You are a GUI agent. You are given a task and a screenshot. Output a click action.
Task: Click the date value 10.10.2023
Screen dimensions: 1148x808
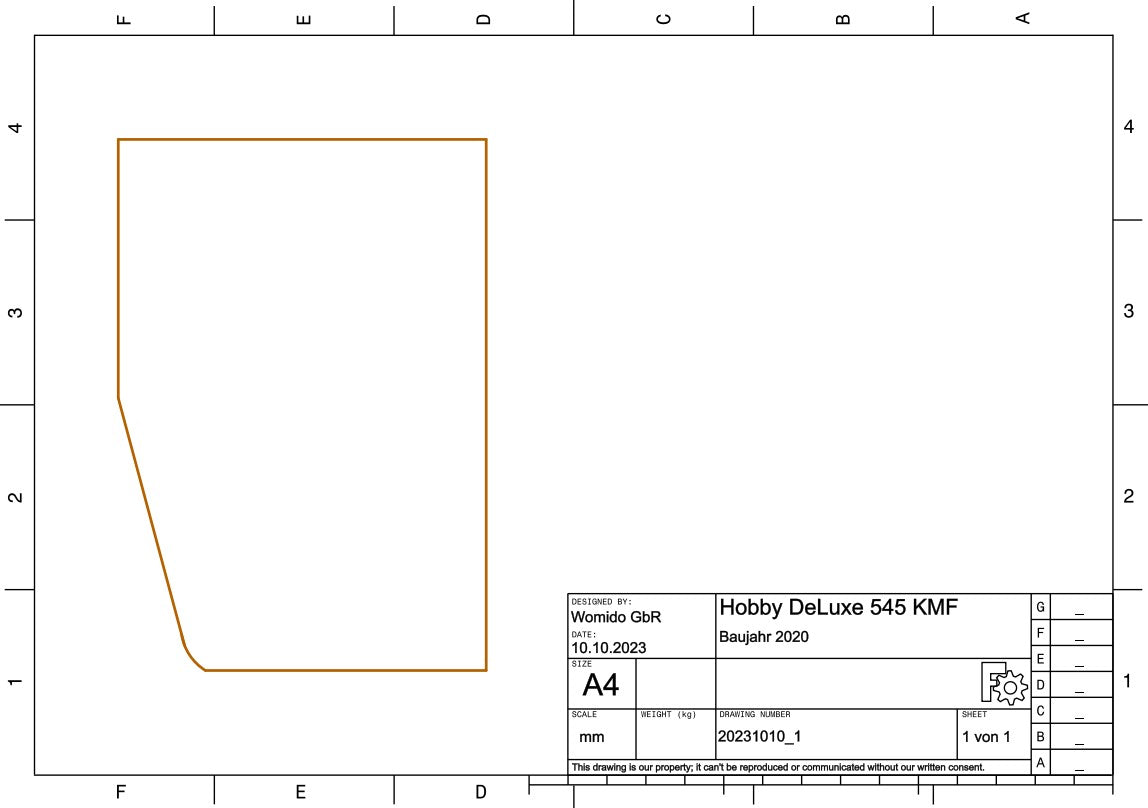click(608, 647)
